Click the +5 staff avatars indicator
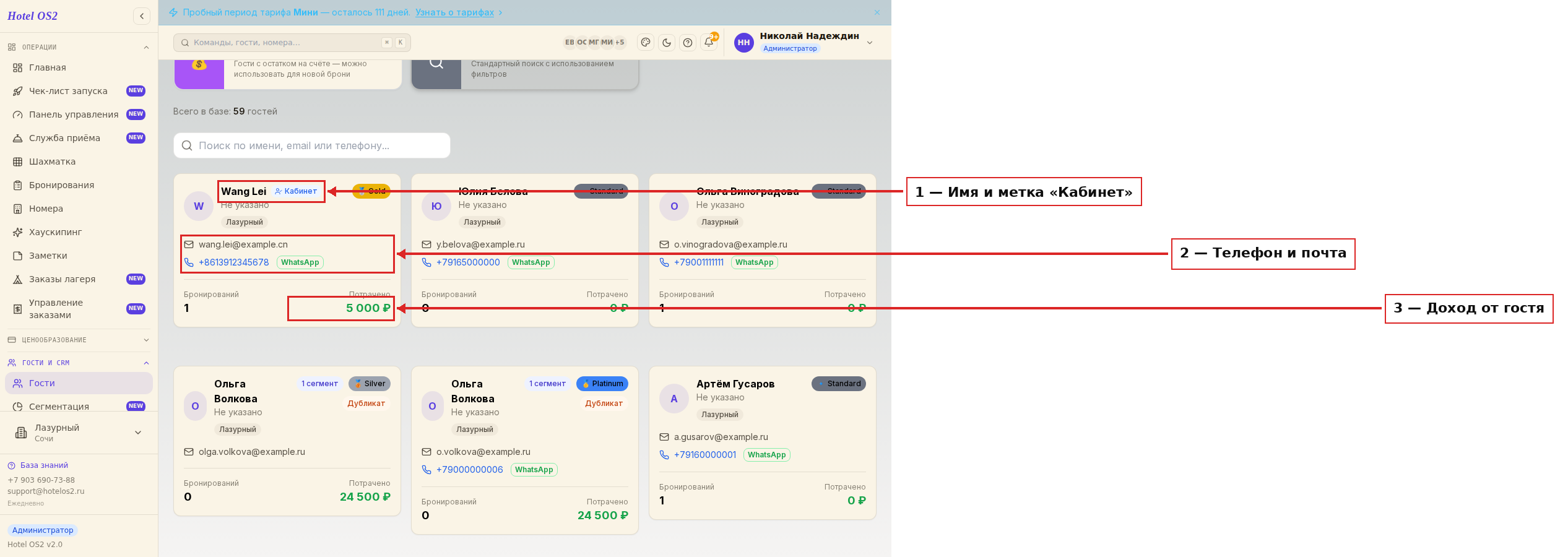 point(620,42)
